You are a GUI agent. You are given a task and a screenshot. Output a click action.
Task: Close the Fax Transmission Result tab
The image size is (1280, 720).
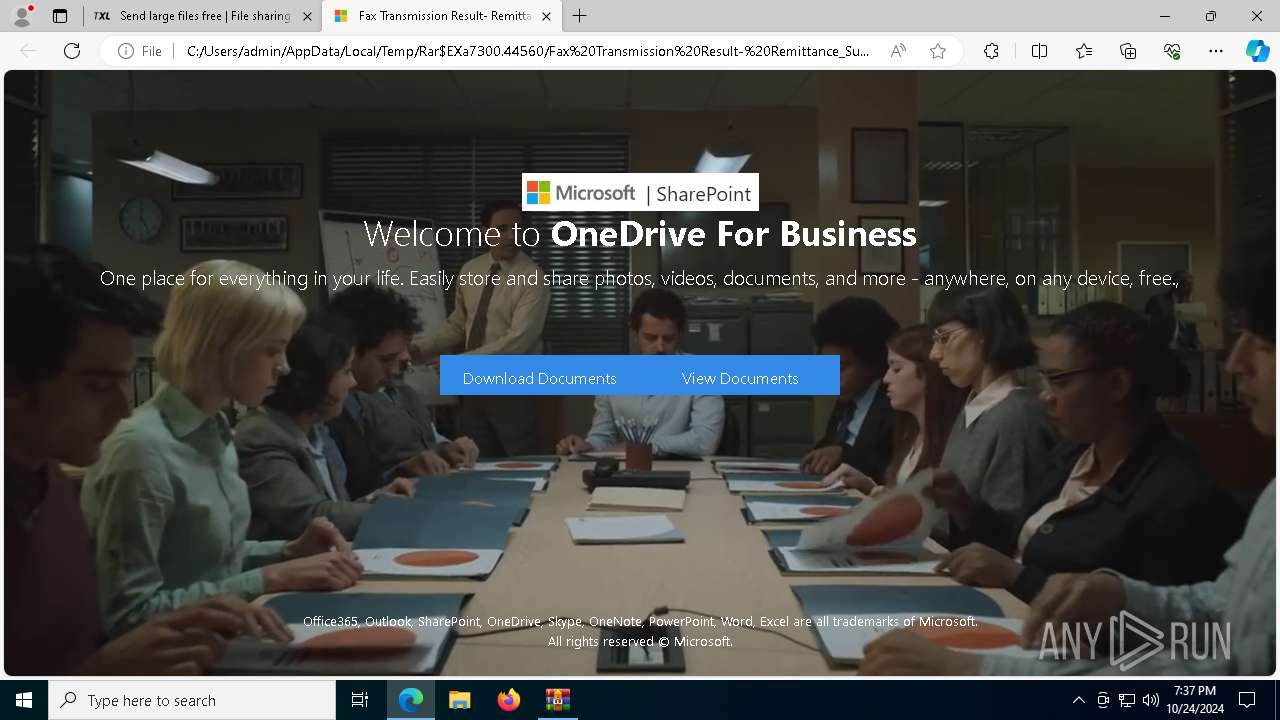[546, 16]
